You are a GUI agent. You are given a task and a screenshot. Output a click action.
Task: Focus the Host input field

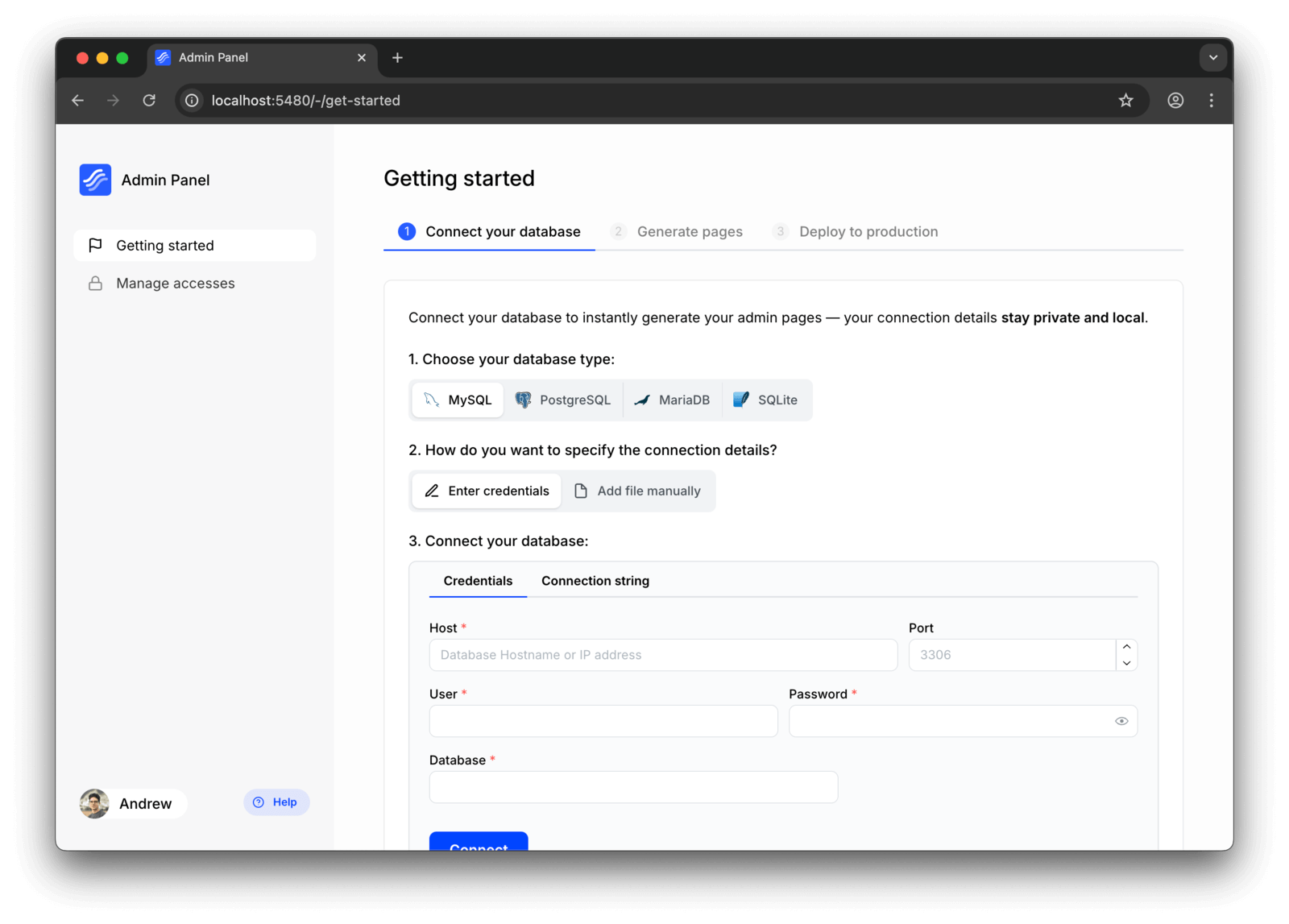pyautogui.click(x=663, y=655)
